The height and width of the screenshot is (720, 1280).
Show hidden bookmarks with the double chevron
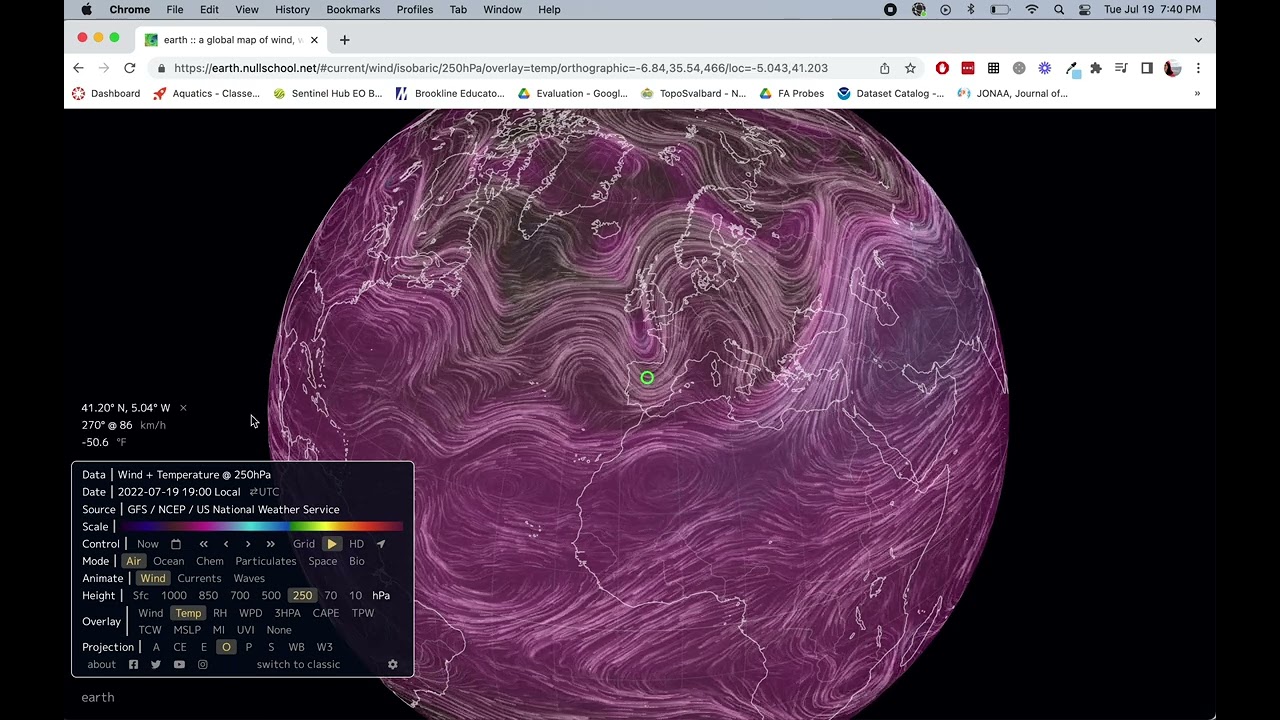coord(1197,93)
